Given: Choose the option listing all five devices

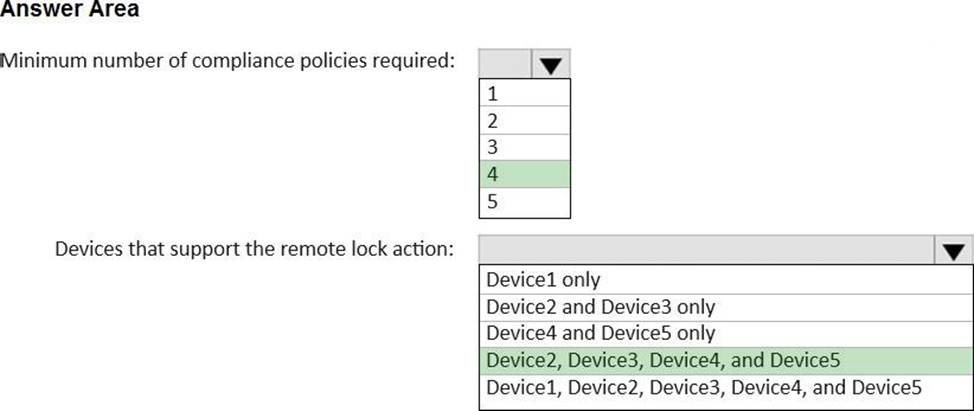Looking at the screenshot, I should [x=725, y=387].
